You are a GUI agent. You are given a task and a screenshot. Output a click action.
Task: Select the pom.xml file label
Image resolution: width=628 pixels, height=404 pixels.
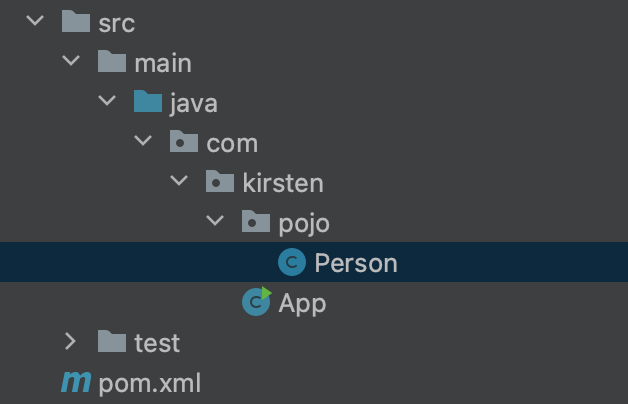pyautogui.click(x=150, y=384)
